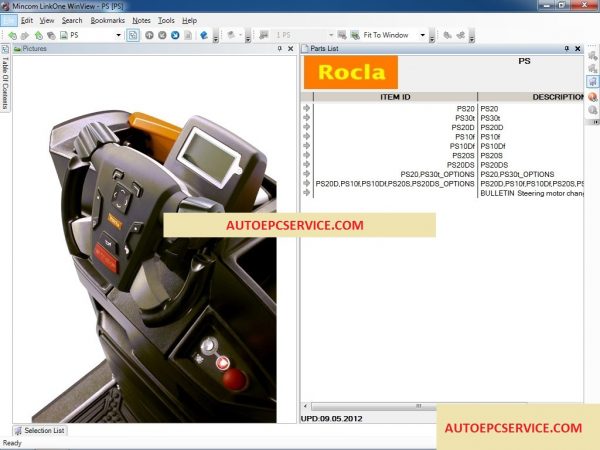This screenshot has width=600, height=450.
Task: Select the 'PS20,PS30t_OPTIONS' item ID
Action: tap(437, 174)
